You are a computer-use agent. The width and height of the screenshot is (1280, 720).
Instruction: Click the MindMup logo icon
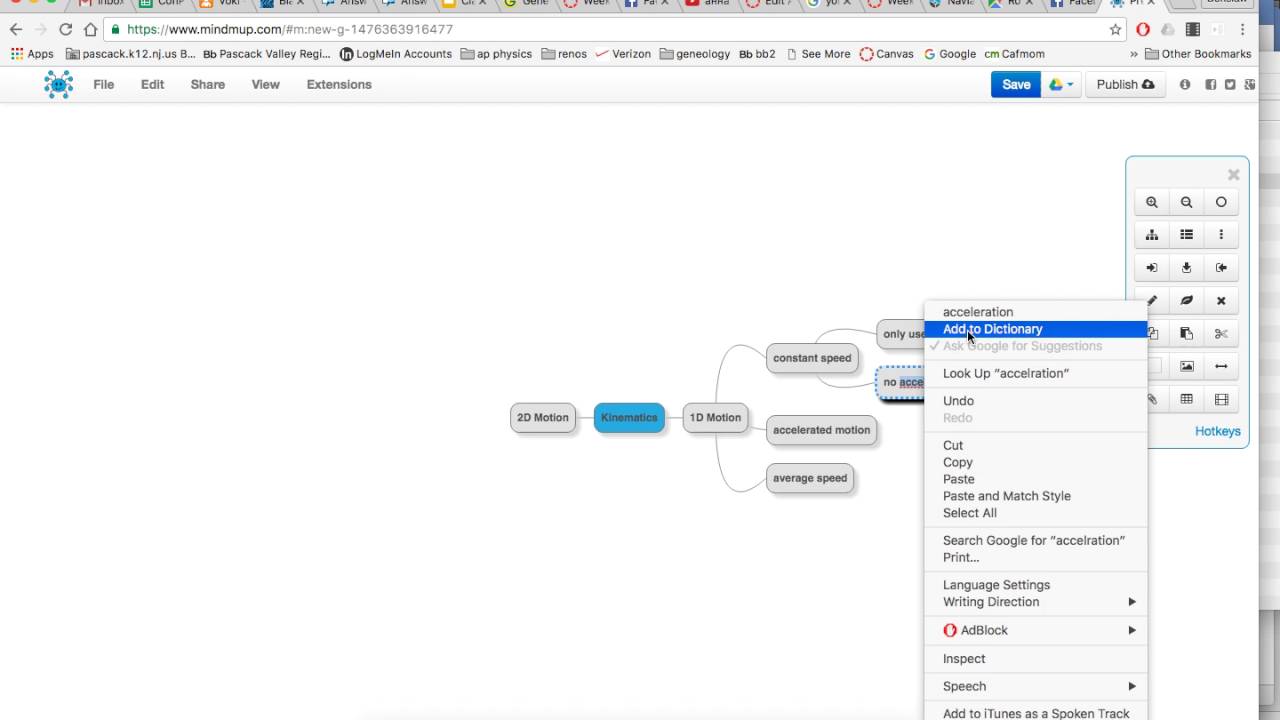click(58, 85)
